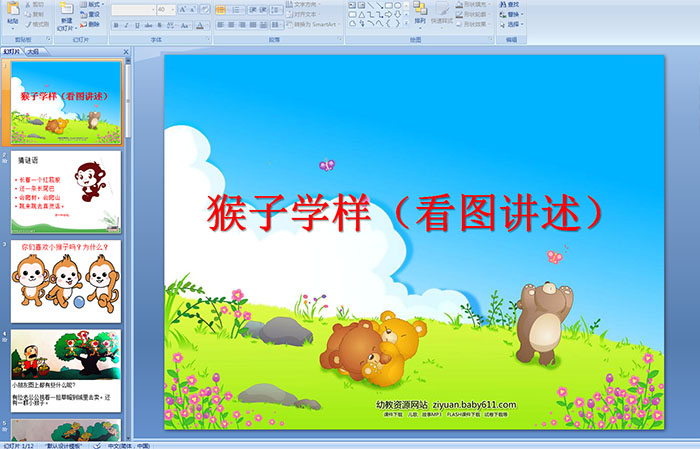Screen dimensions: 700x449
Task: Apply font color with the A button
Action: point(201,25)
